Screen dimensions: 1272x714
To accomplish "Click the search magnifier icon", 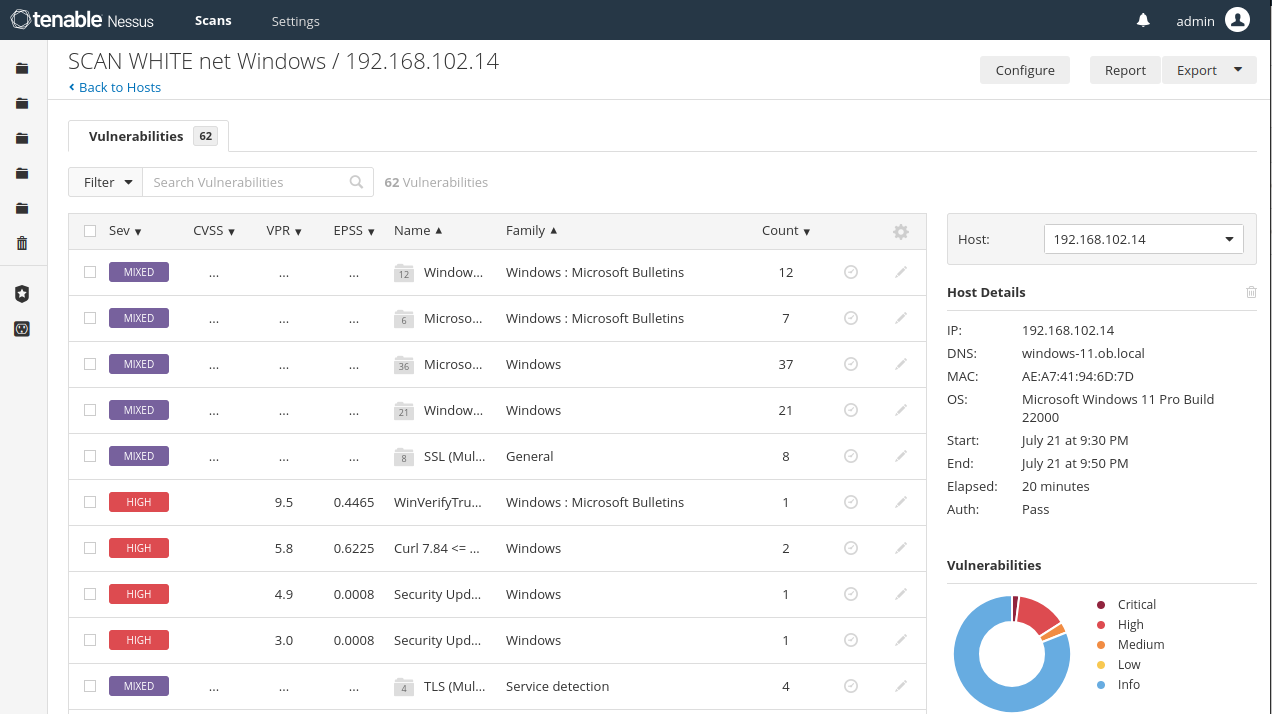I will pyautogui.click(x=356, y=182).
